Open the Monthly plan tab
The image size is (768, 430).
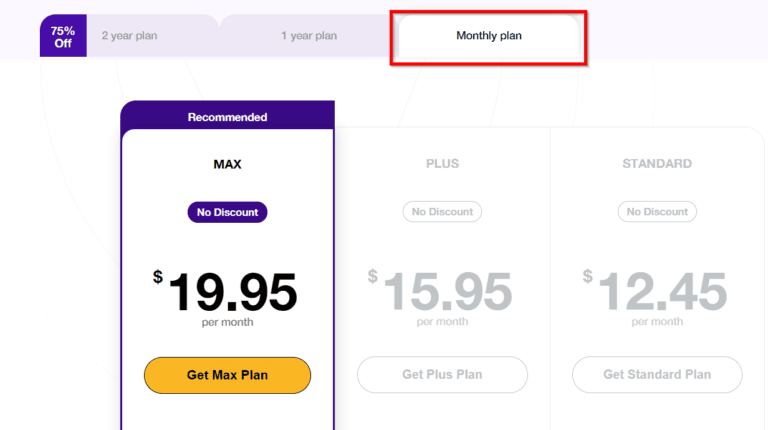(489, 36)
